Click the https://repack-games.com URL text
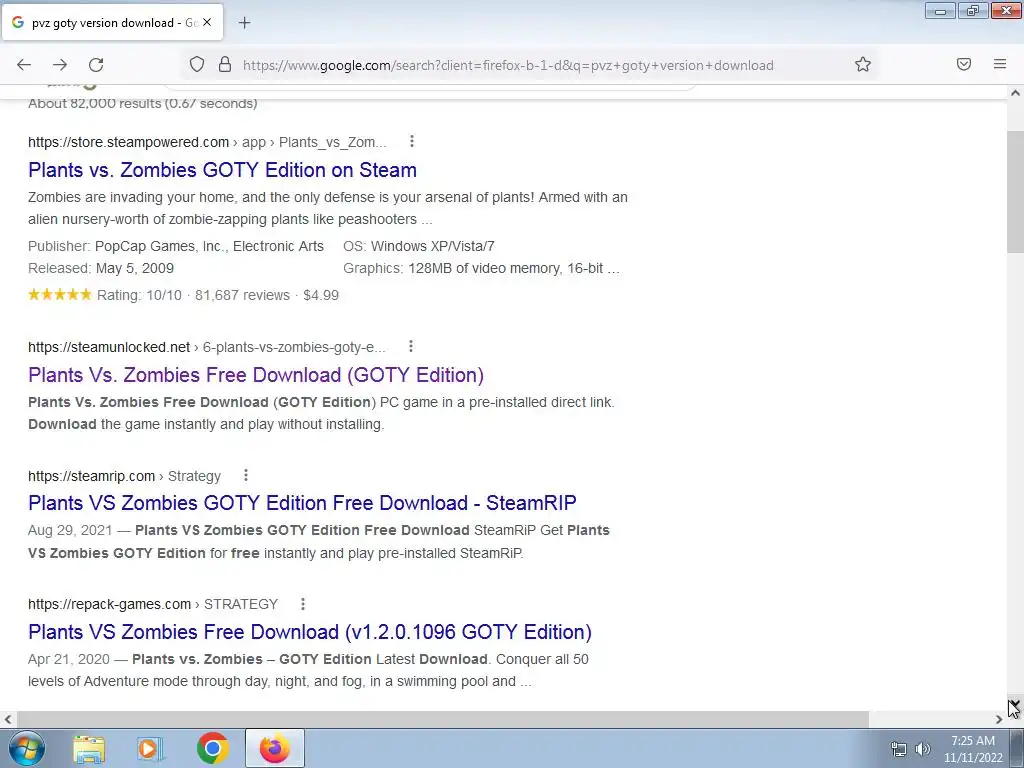This screenshot has height=768, width=1024. (x=110, y=604)
